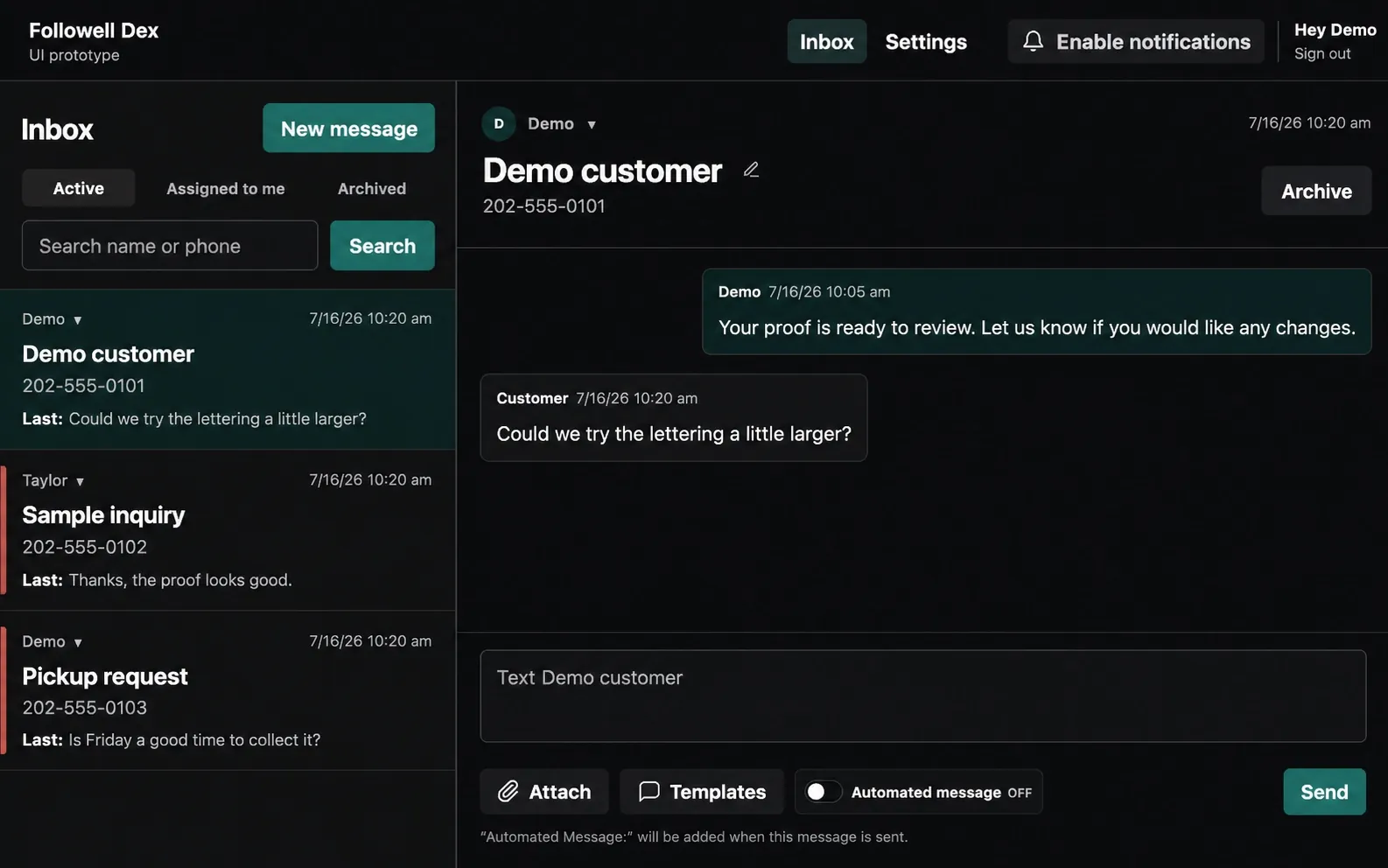Screen dimensions: 1388x868
Task: Archive the Demo customer conversation
Action: (1316, 191)
